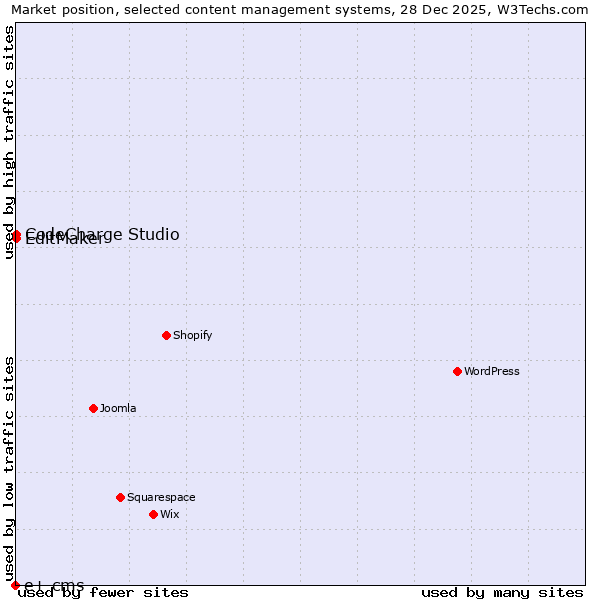Click the CodeCharge Studio label
The width and height of the screenshot is (600, 600).
coord(102,234)
